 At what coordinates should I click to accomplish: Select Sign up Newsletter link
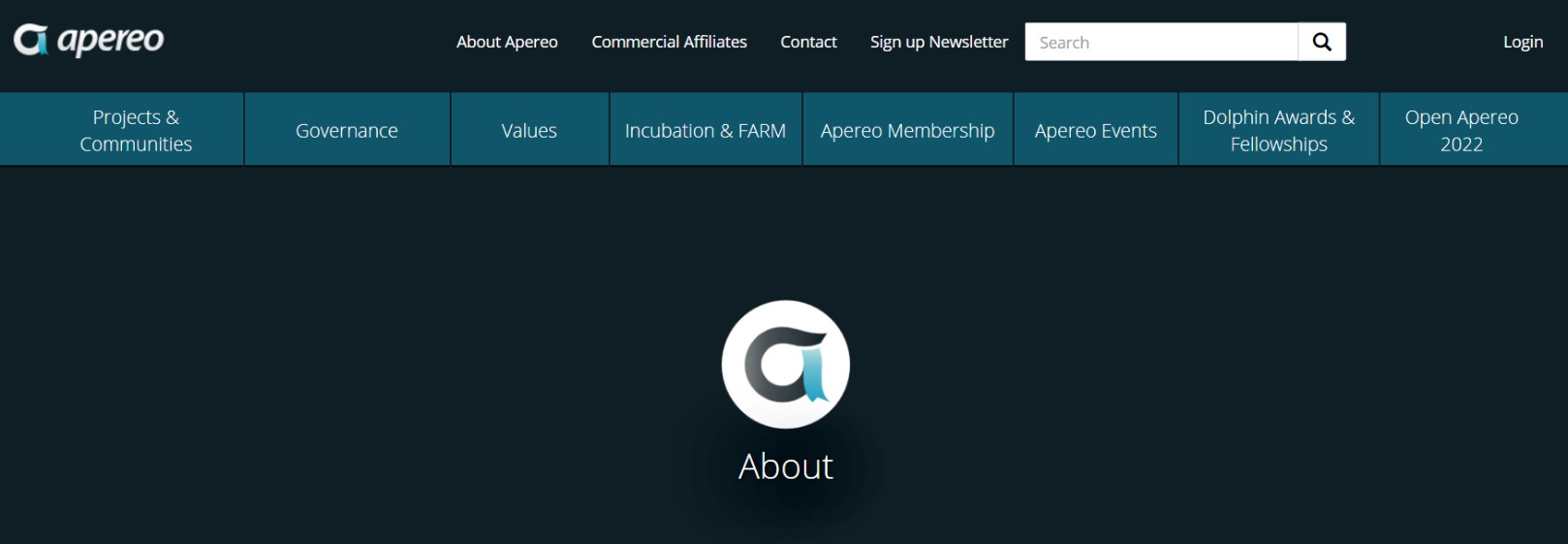click(x=939, y=42)
